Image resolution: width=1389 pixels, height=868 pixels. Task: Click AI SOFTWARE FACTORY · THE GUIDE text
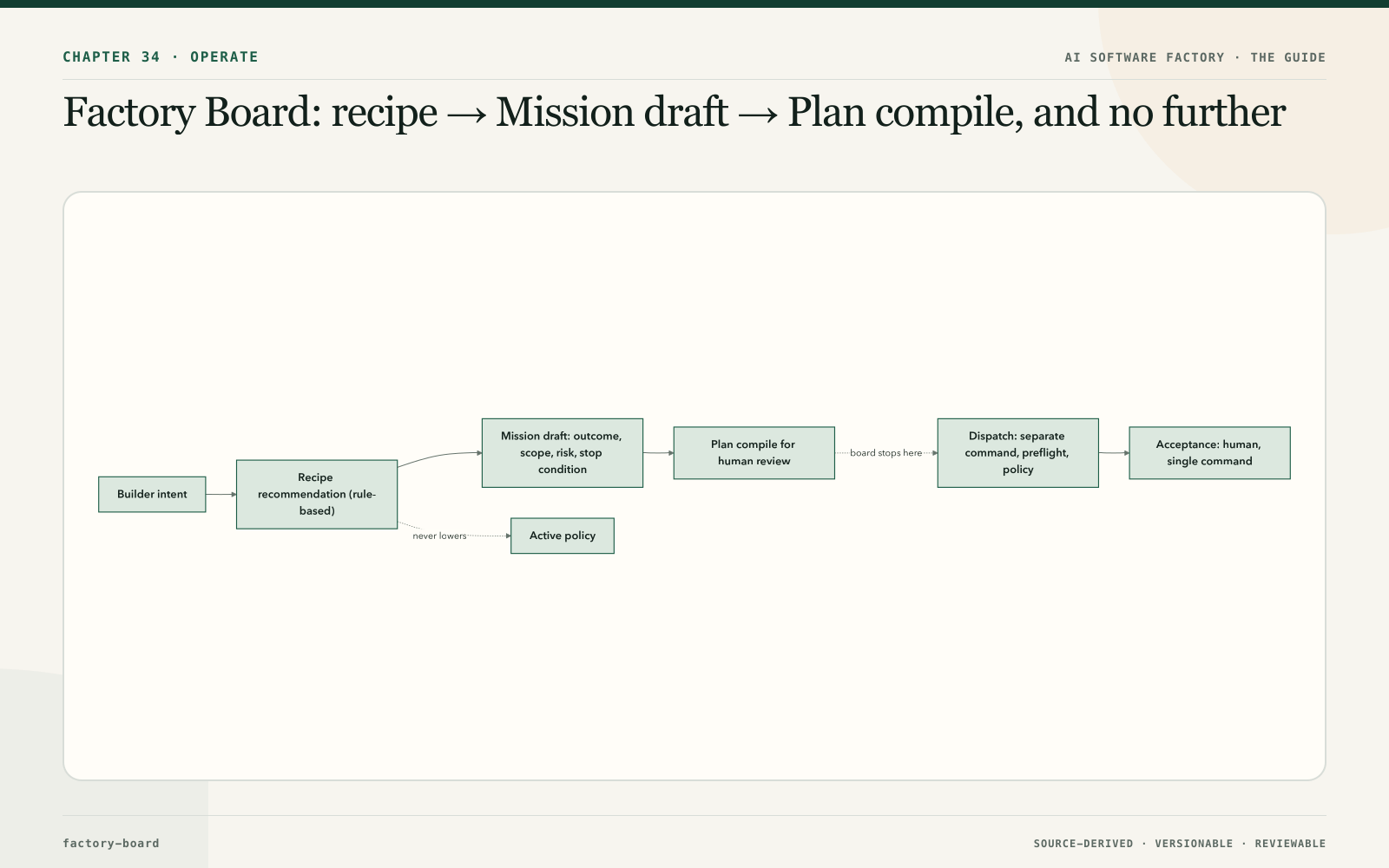[x=1195, y=57]
